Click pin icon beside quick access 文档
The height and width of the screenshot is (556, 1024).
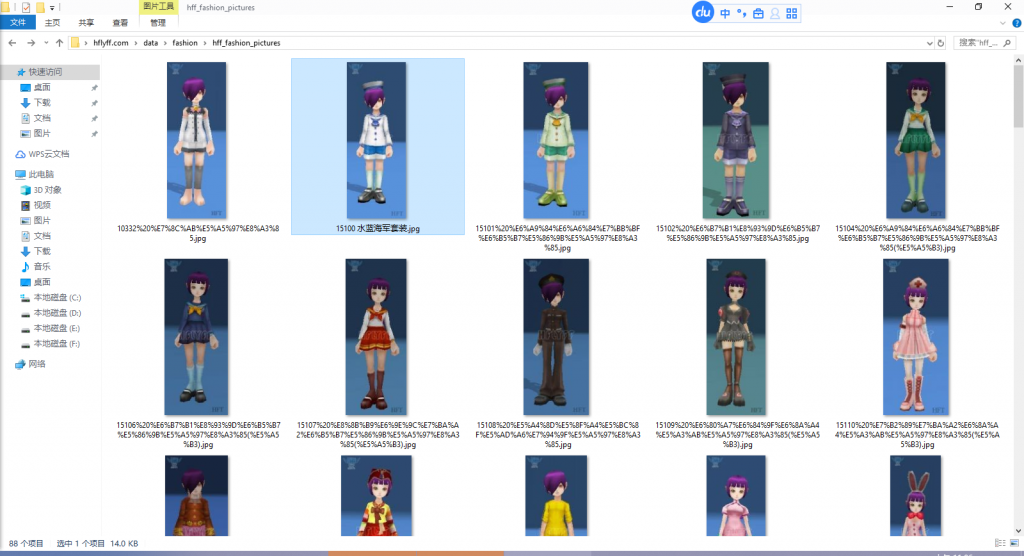pos(94,118)
